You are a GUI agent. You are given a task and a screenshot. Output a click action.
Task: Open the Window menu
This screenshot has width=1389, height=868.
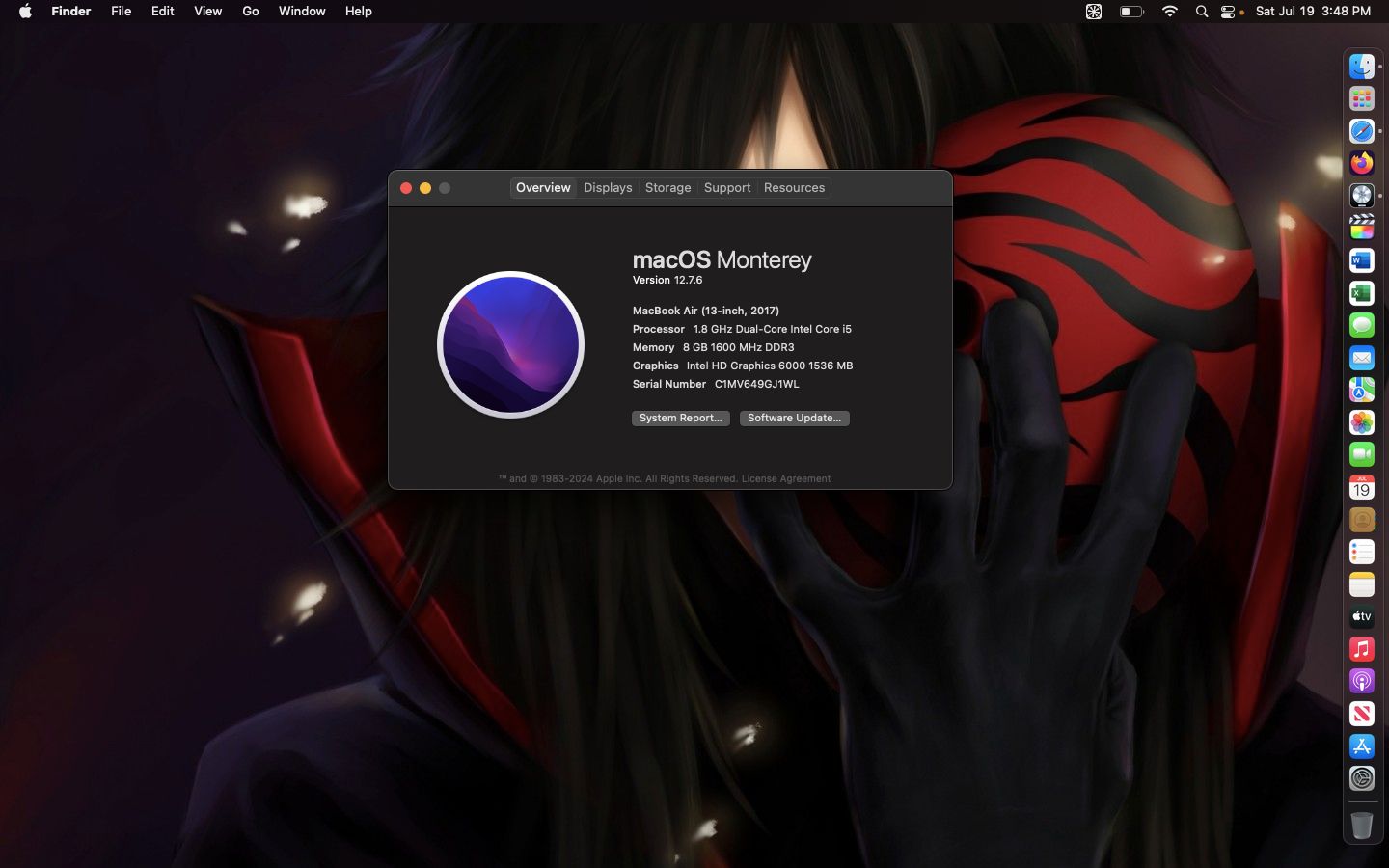302,12
